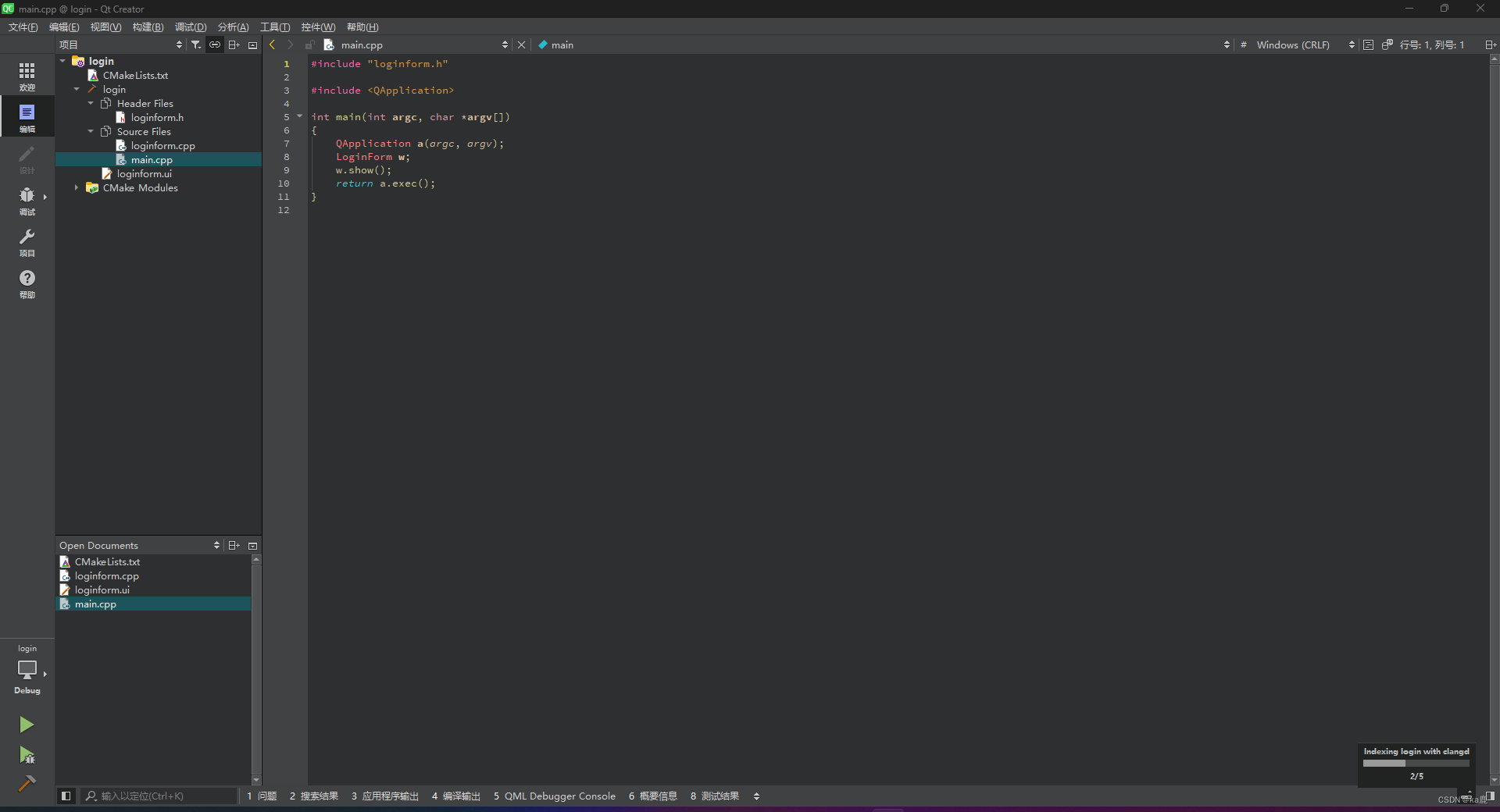Split the project side panel
Viewport: 1500px width, 812px height.
click(x=234, y=45)
